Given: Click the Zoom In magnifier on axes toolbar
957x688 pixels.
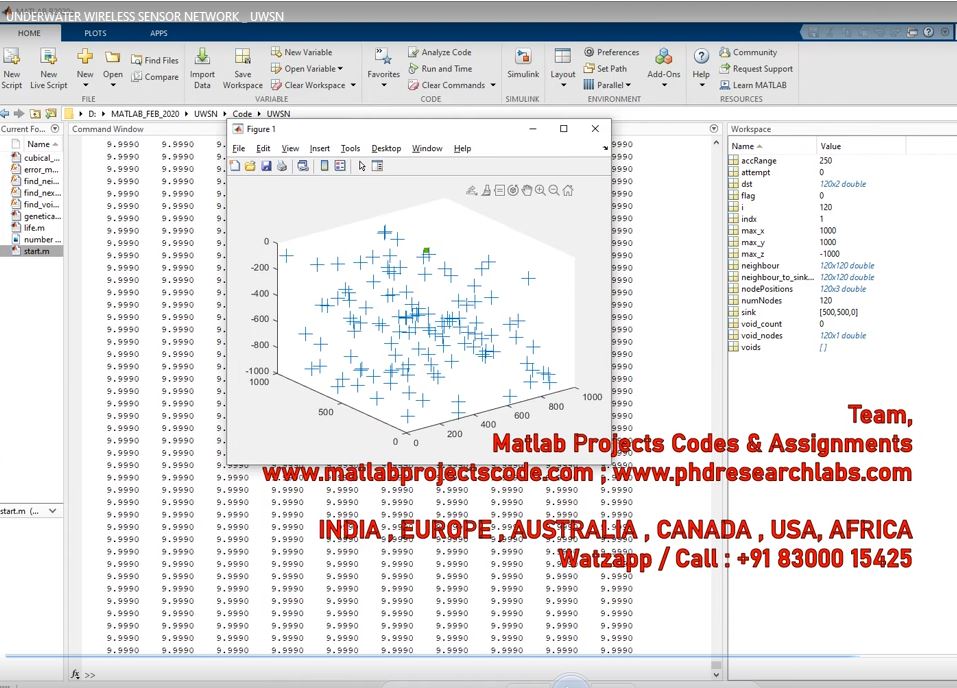Looking at the screenshot, I should point(540,190).
